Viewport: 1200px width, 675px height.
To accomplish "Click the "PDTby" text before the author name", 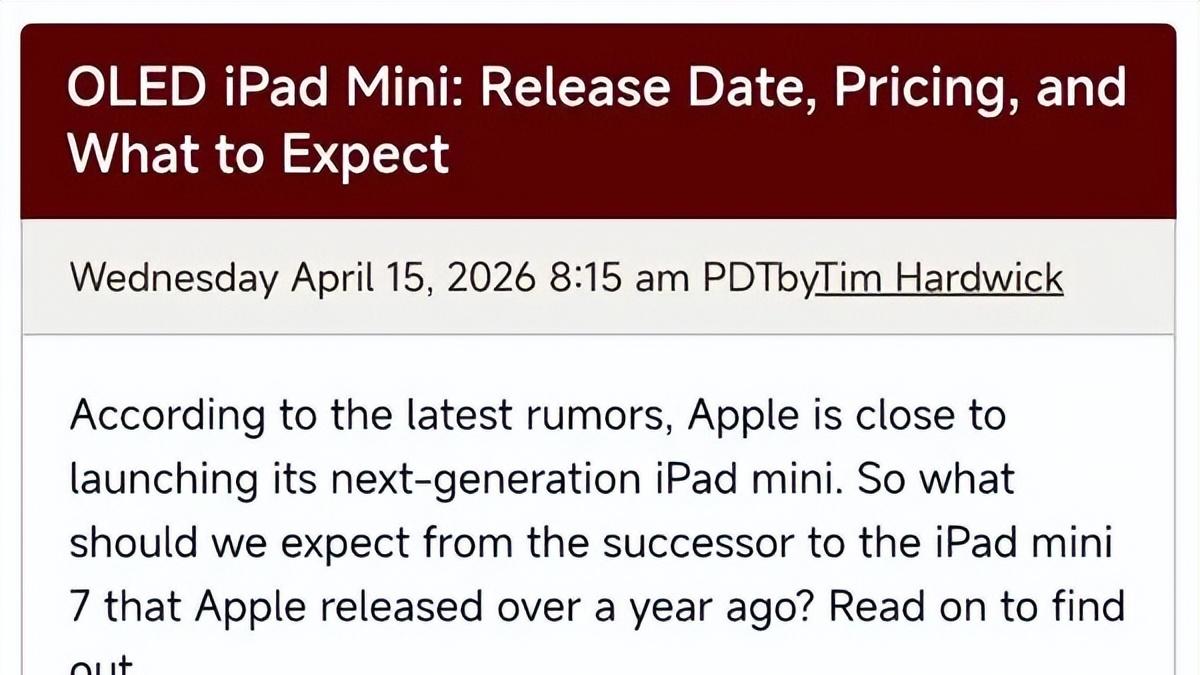I will coord(759,278).
